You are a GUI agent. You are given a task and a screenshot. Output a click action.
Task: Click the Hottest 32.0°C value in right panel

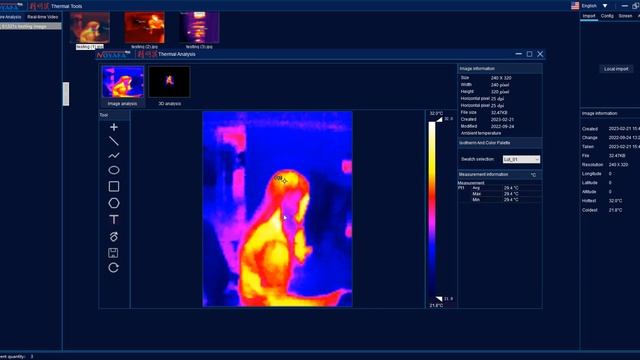(x=615, y=201)
